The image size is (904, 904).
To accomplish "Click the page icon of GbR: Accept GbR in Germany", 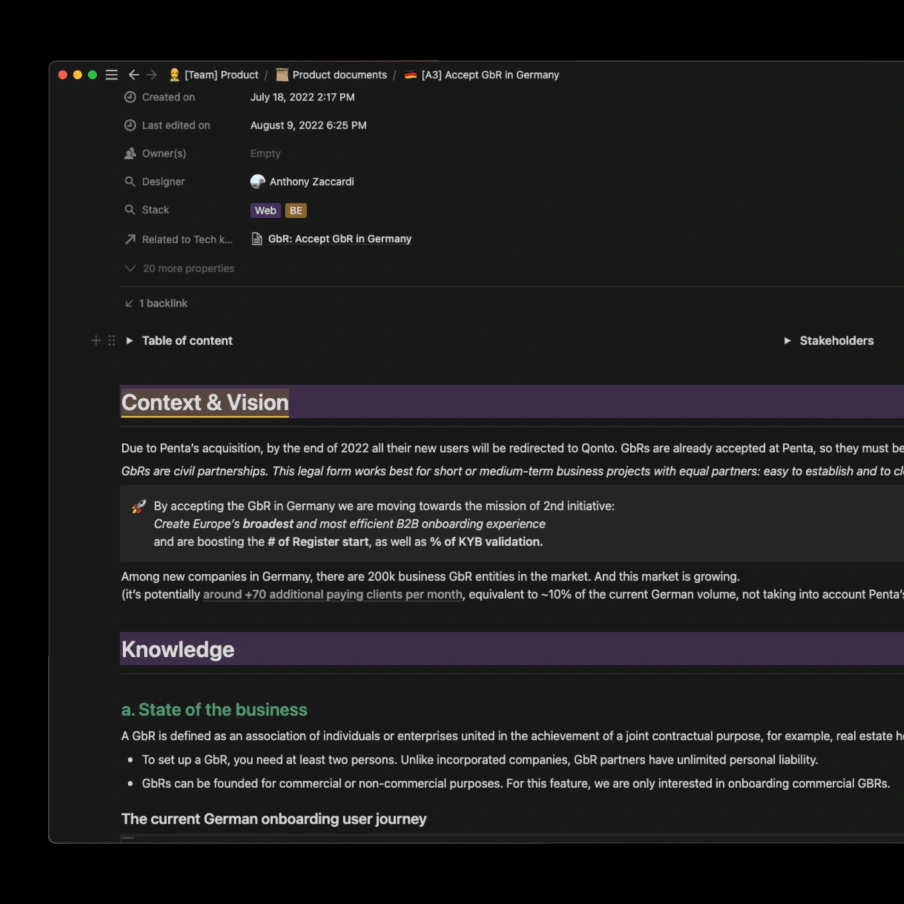I will pos(257,239).
